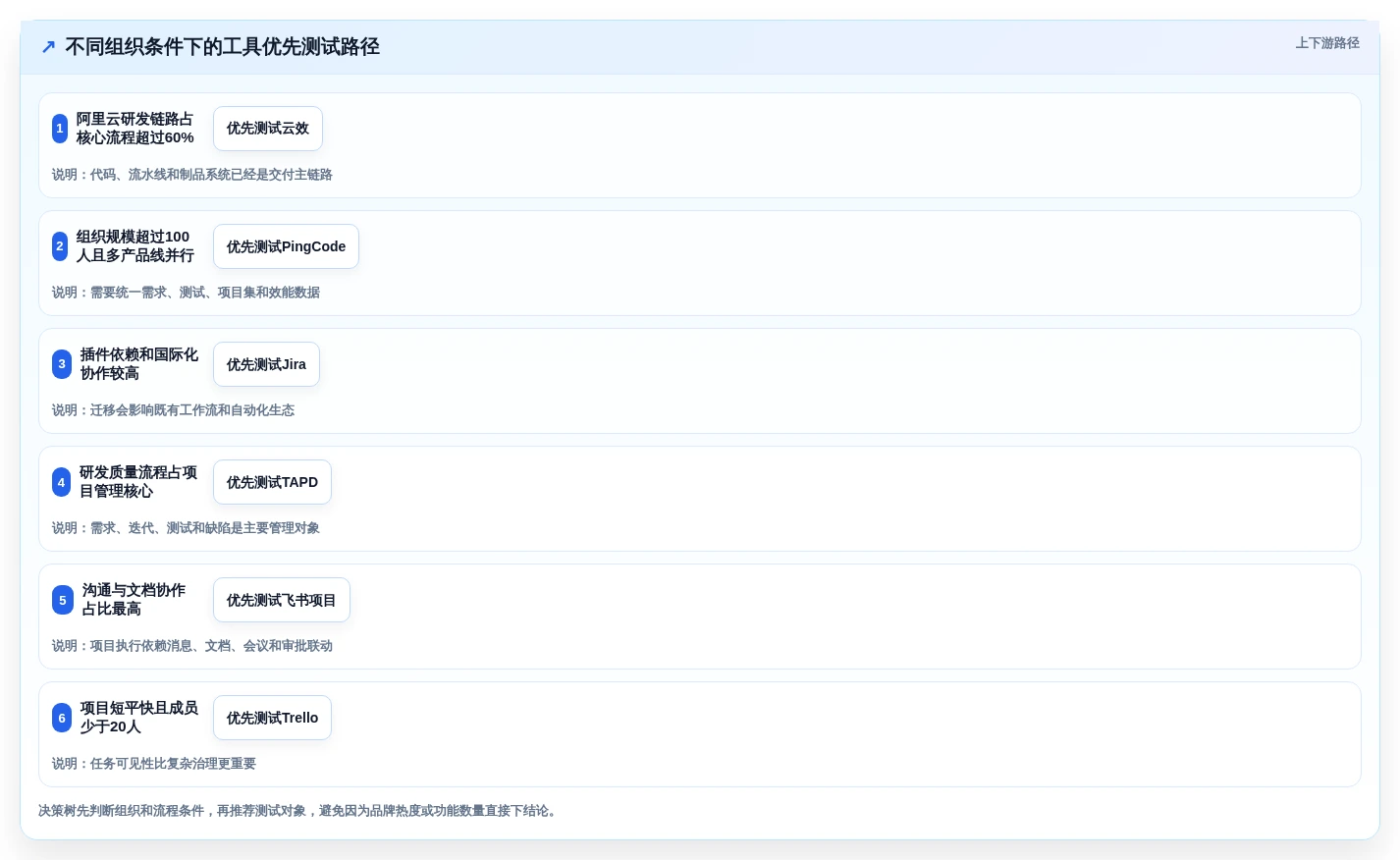The image size is (1400, 860).
Task: Click condition text 项目短平快且成员少于20人
Action: pos(139,718)
